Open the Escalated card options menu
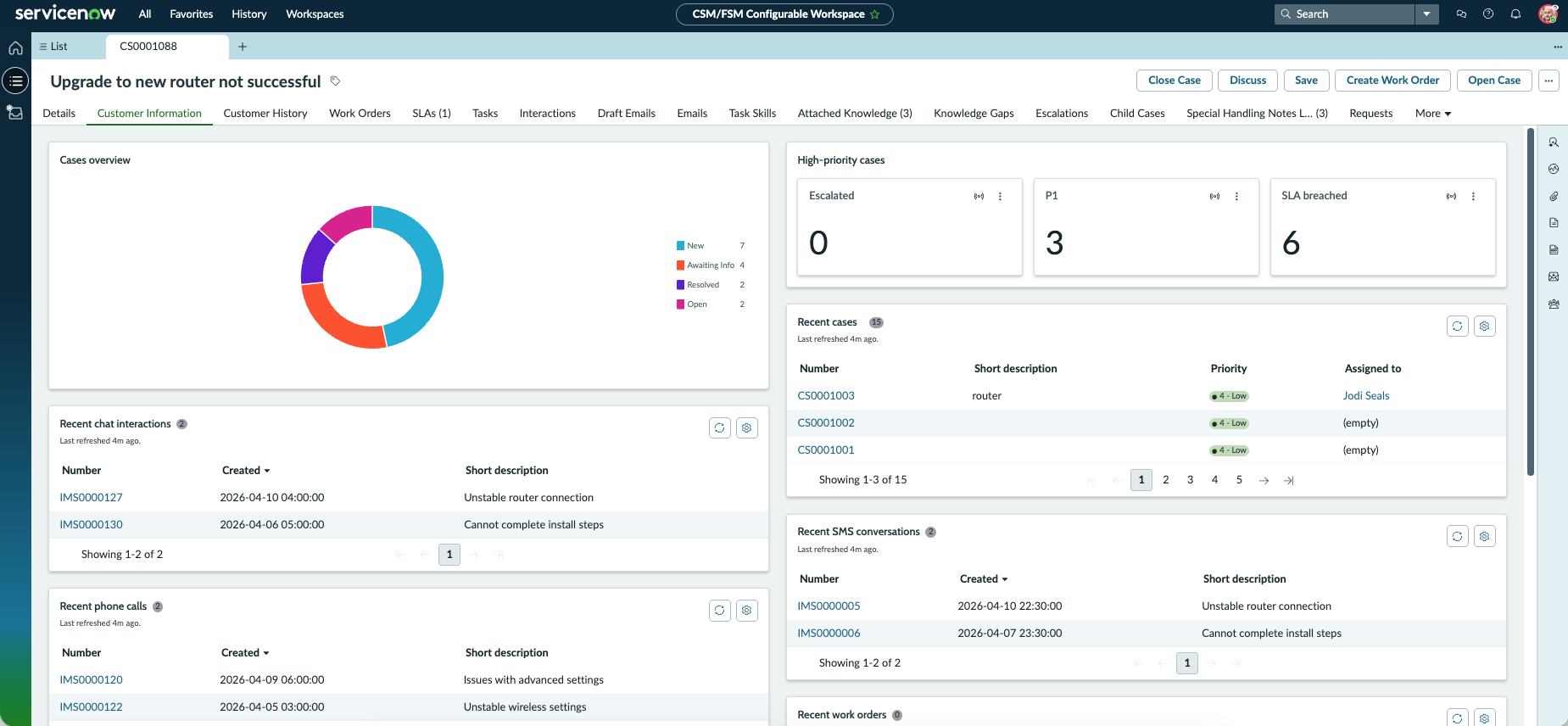 point(1001,196)
